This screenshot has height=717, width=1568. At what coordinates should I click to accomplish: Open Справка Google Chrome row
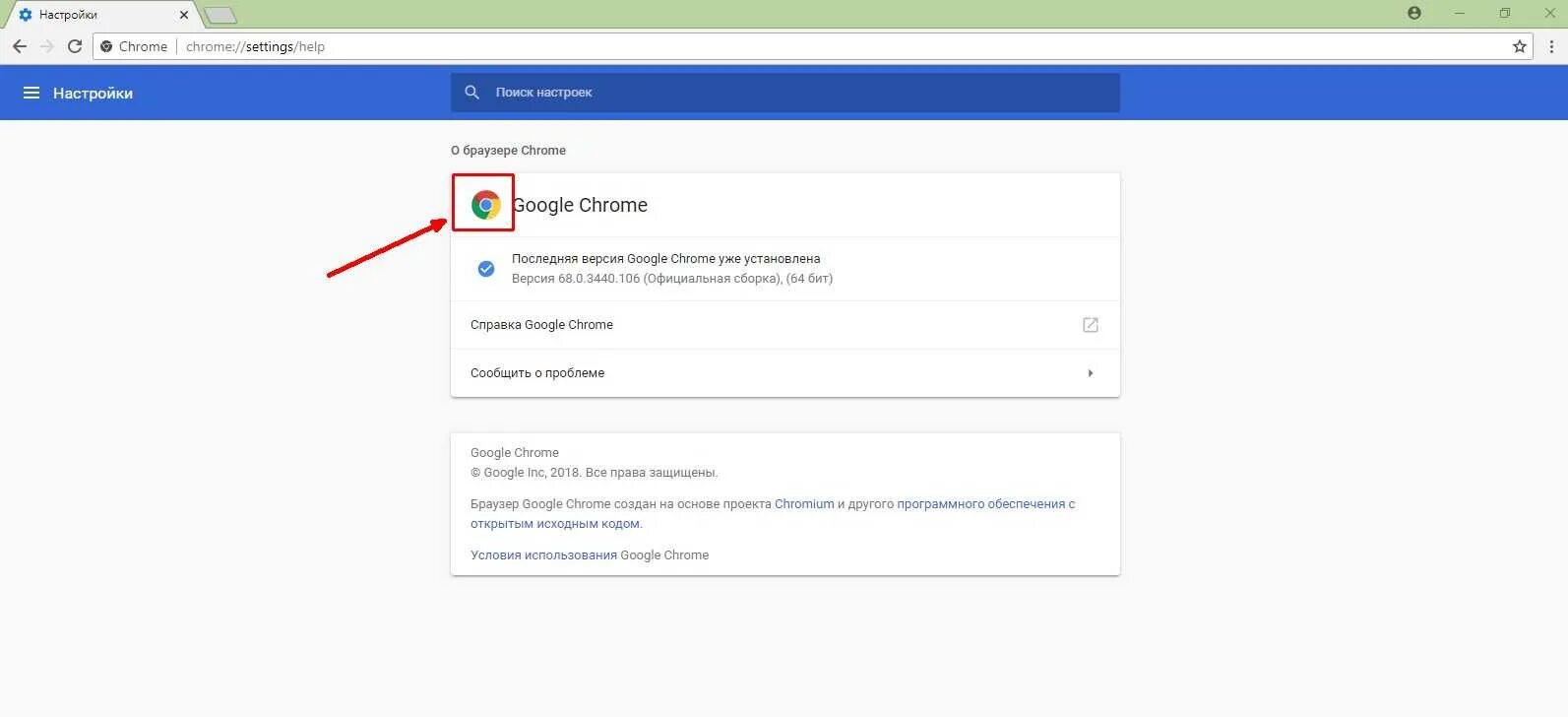785,325
